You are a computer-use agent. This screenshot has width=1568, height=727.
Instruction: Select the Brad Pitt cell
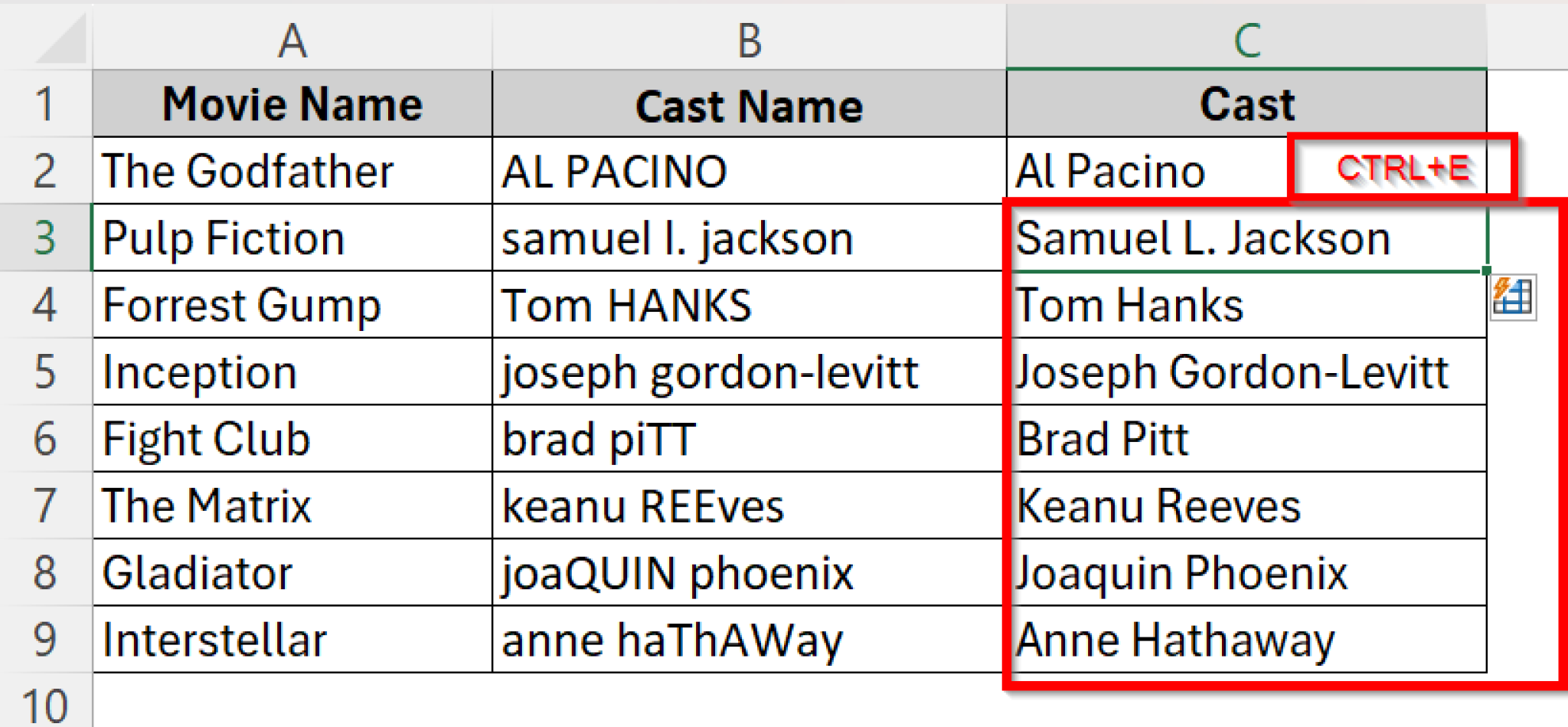1246,439
